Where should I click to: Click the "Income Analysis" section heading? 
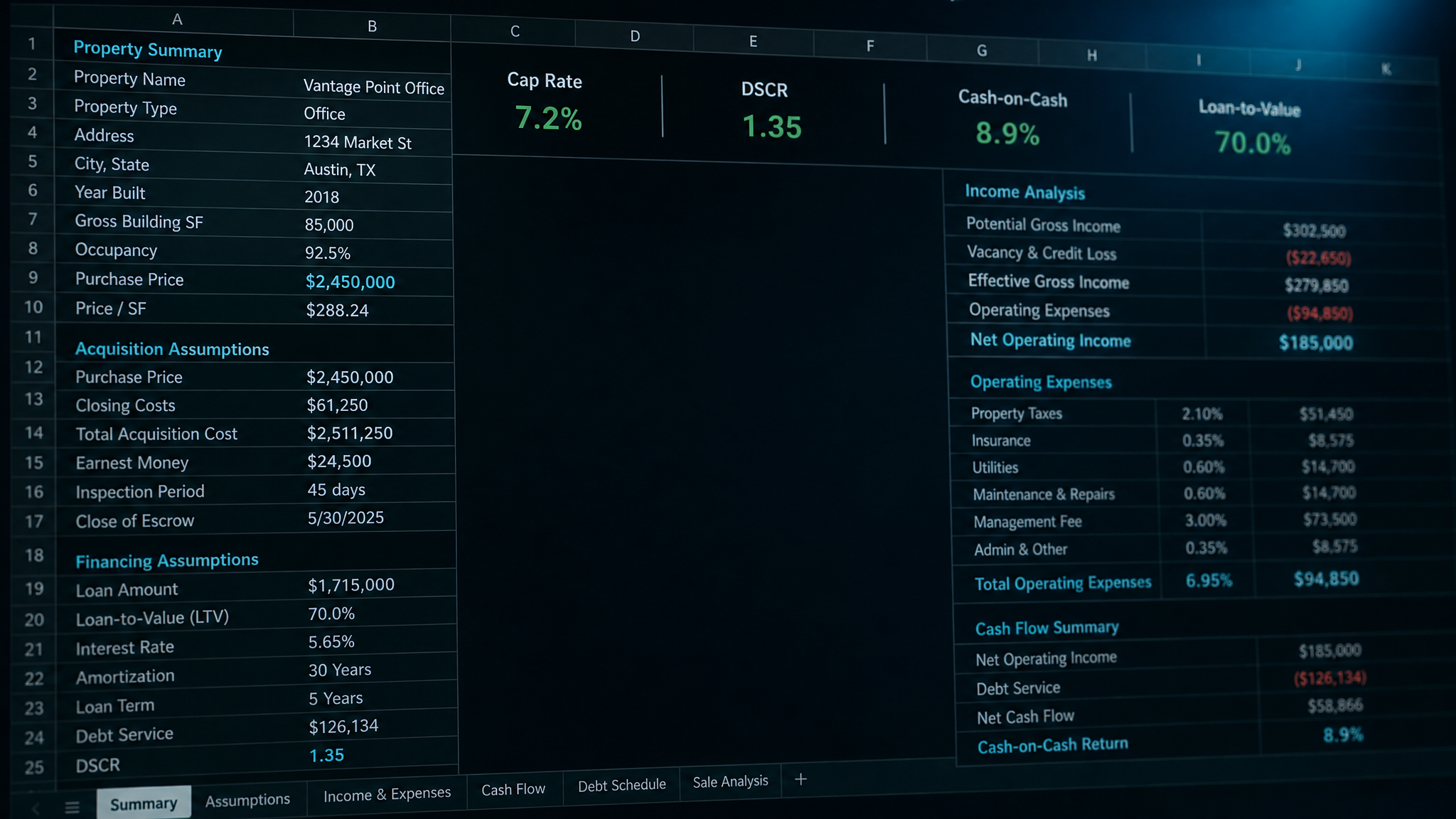1024,192
